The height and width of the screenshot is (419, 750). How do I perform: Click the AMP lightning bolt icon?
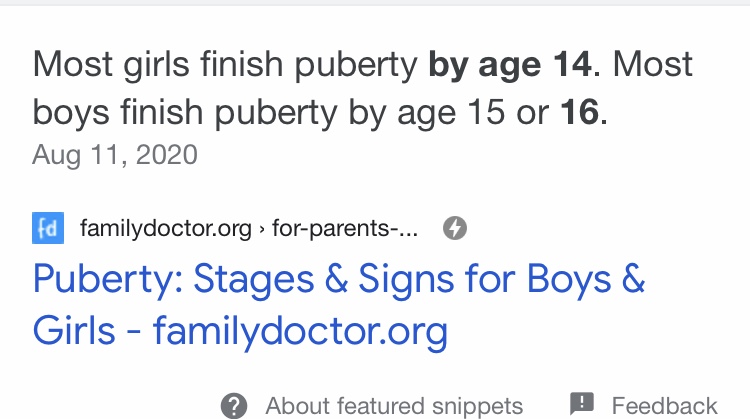click(x=454, y=228)
